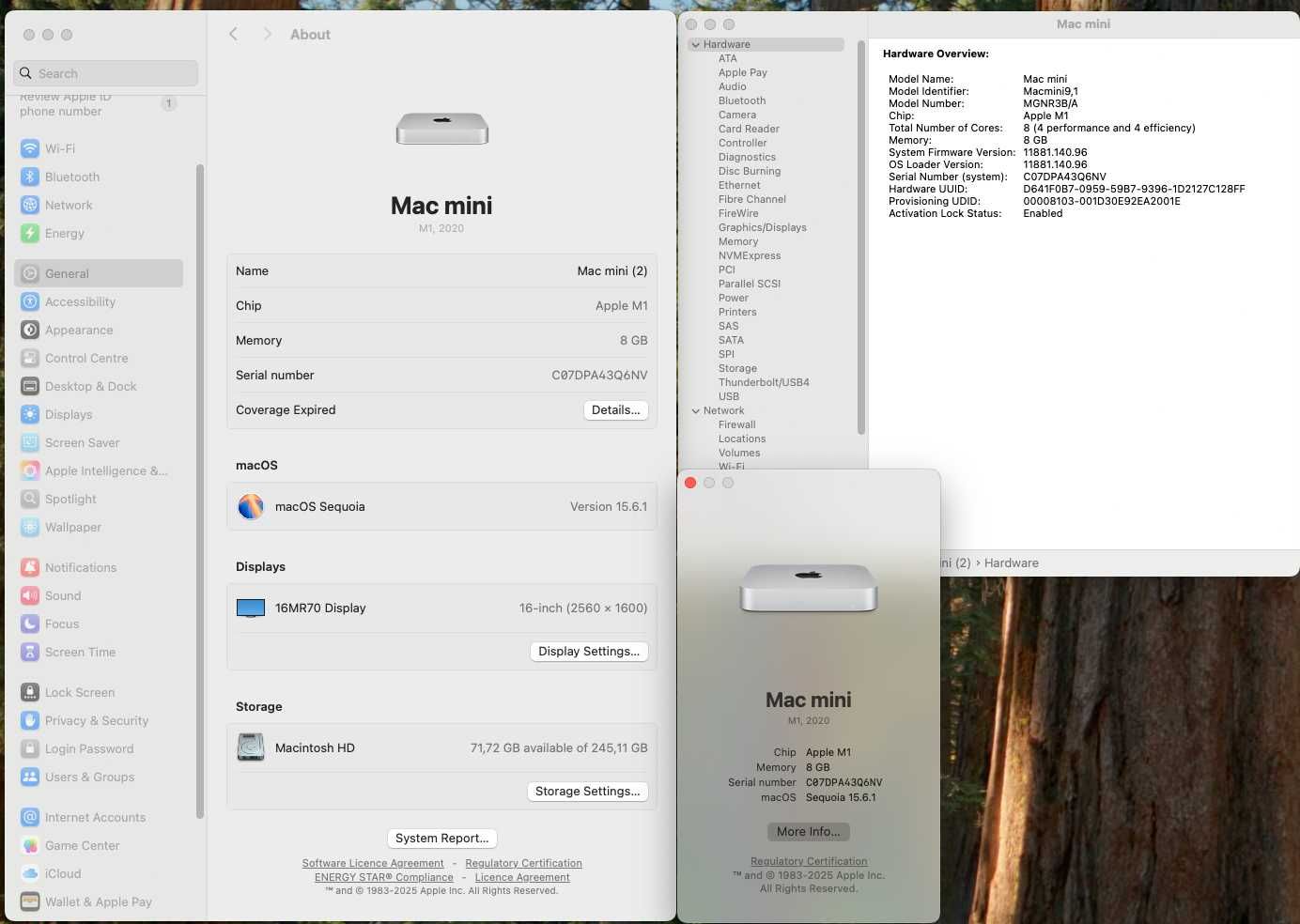Select Power in System Information sidebar

click(x=734, y=298)
